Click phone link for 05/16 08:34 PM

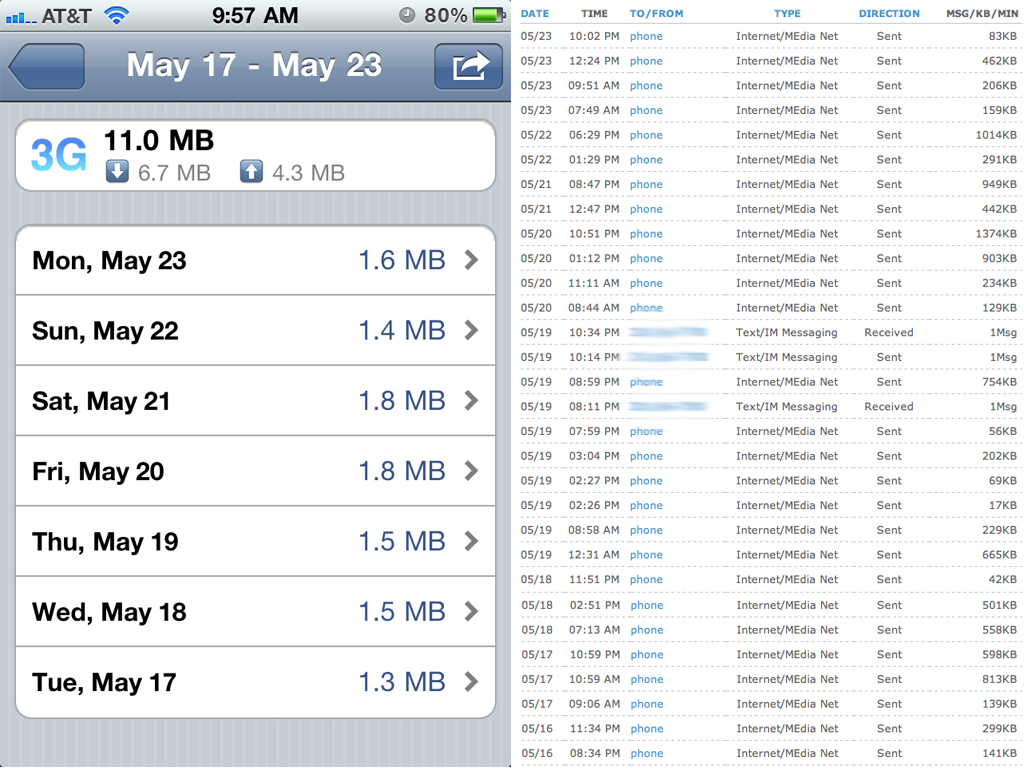click(646, 753)
